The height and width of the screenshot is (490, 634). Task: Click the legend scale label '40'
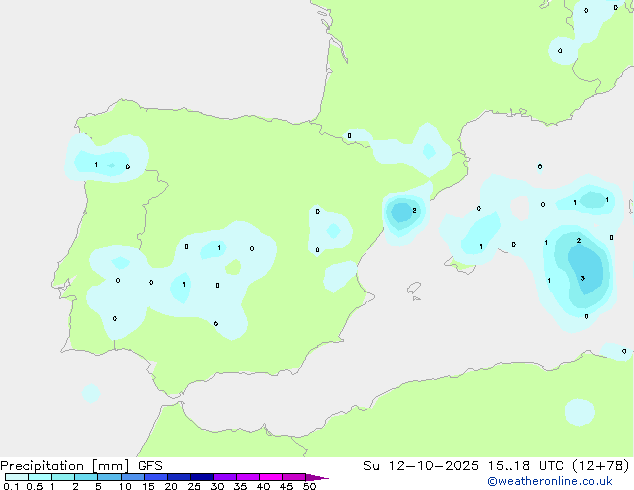click(x=263, y=486)
